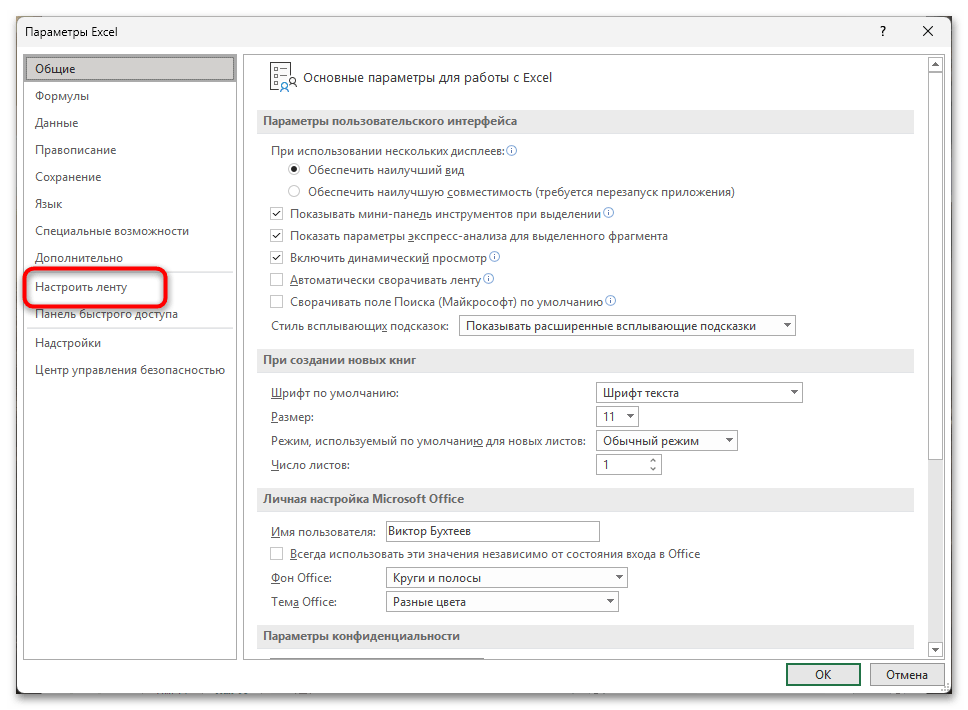Choose 'Обеспечить наилучшую совместимость' option
The width and height of the screenshot is (968, 710).
tap(294, 192)
